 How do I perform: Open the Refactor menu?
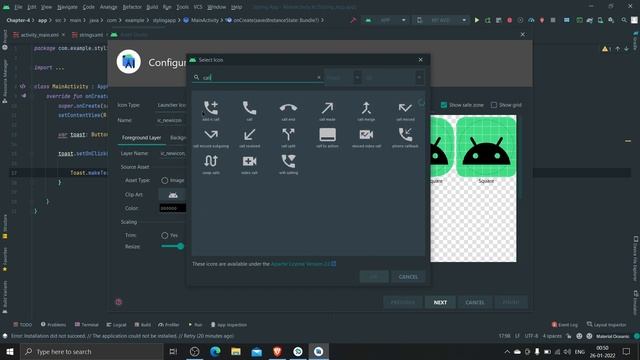point(132,7)
